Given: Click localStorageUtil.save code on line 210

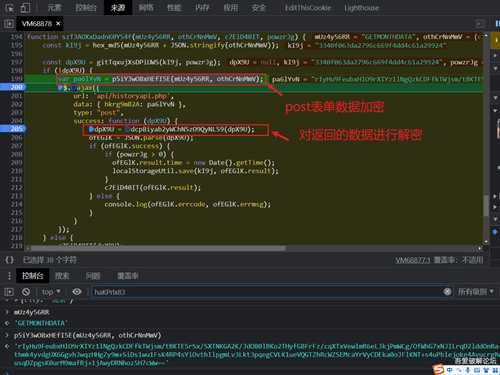Looking at the screenshot, I should pyautogui.click(x=195, y=171).
